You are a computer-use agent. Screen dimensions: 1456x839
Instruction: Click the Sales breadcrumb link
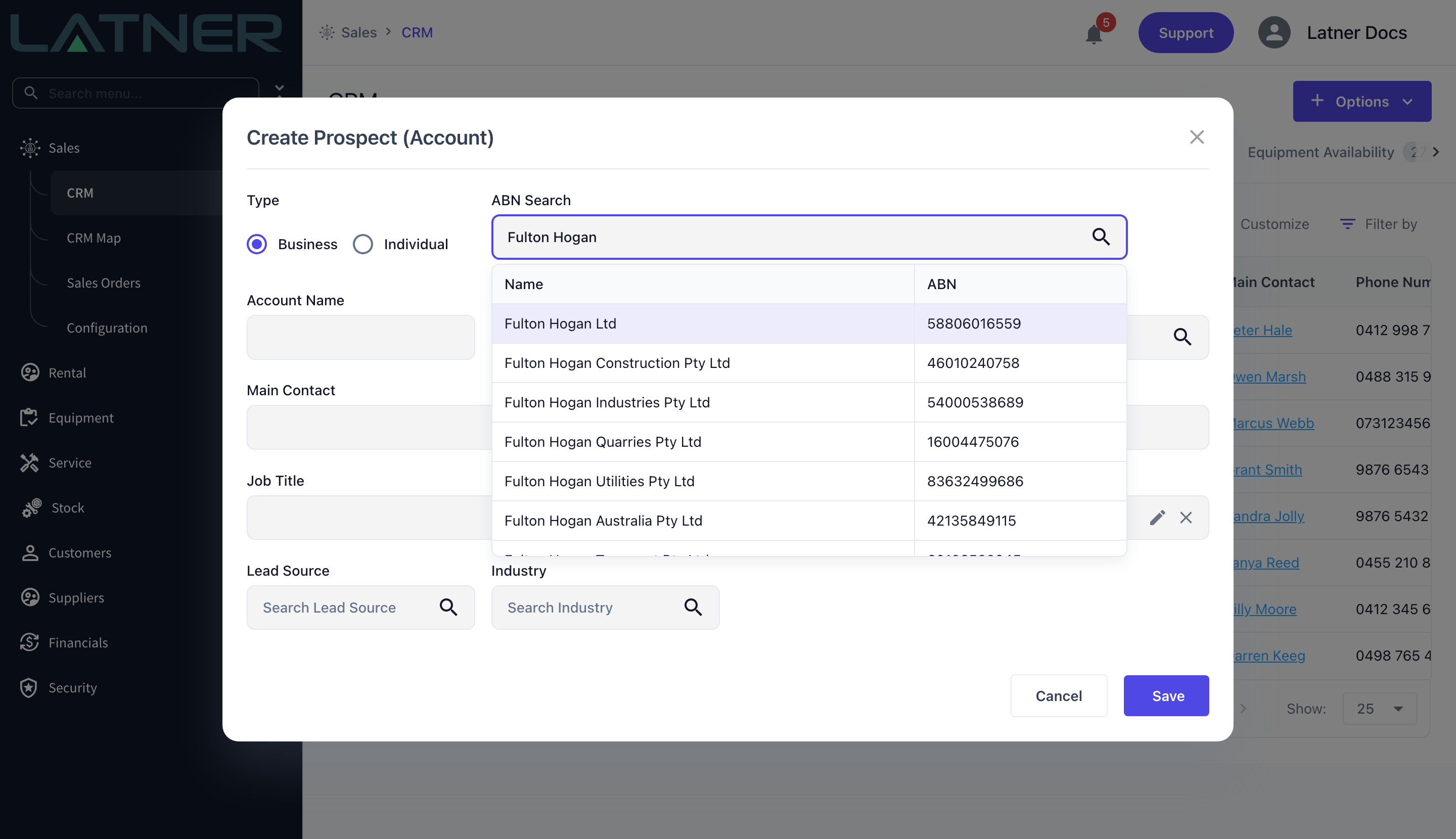point(358,32)
